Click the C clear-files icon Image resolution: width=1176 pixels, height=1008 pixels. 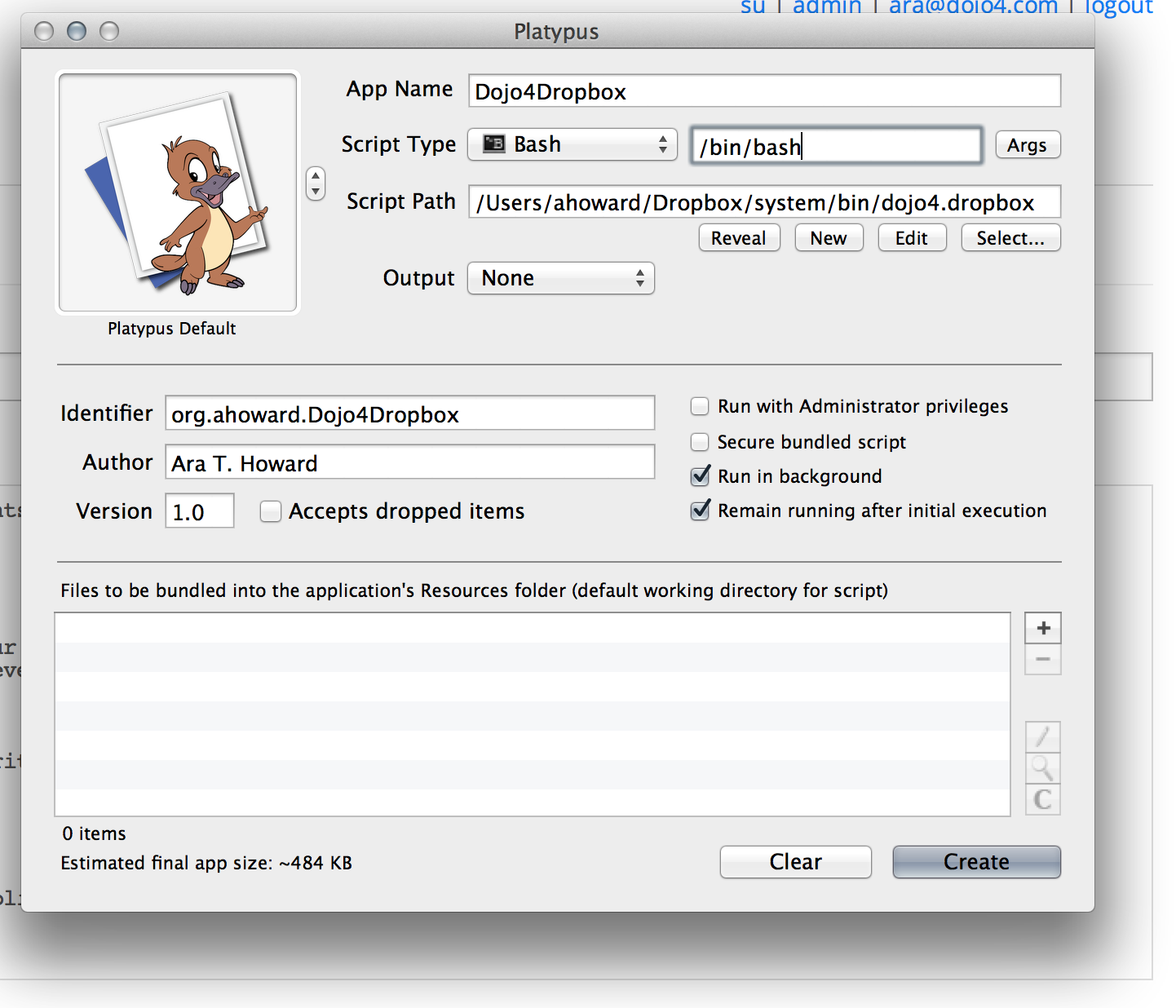pyautogui.click(x=1043, y=799)
